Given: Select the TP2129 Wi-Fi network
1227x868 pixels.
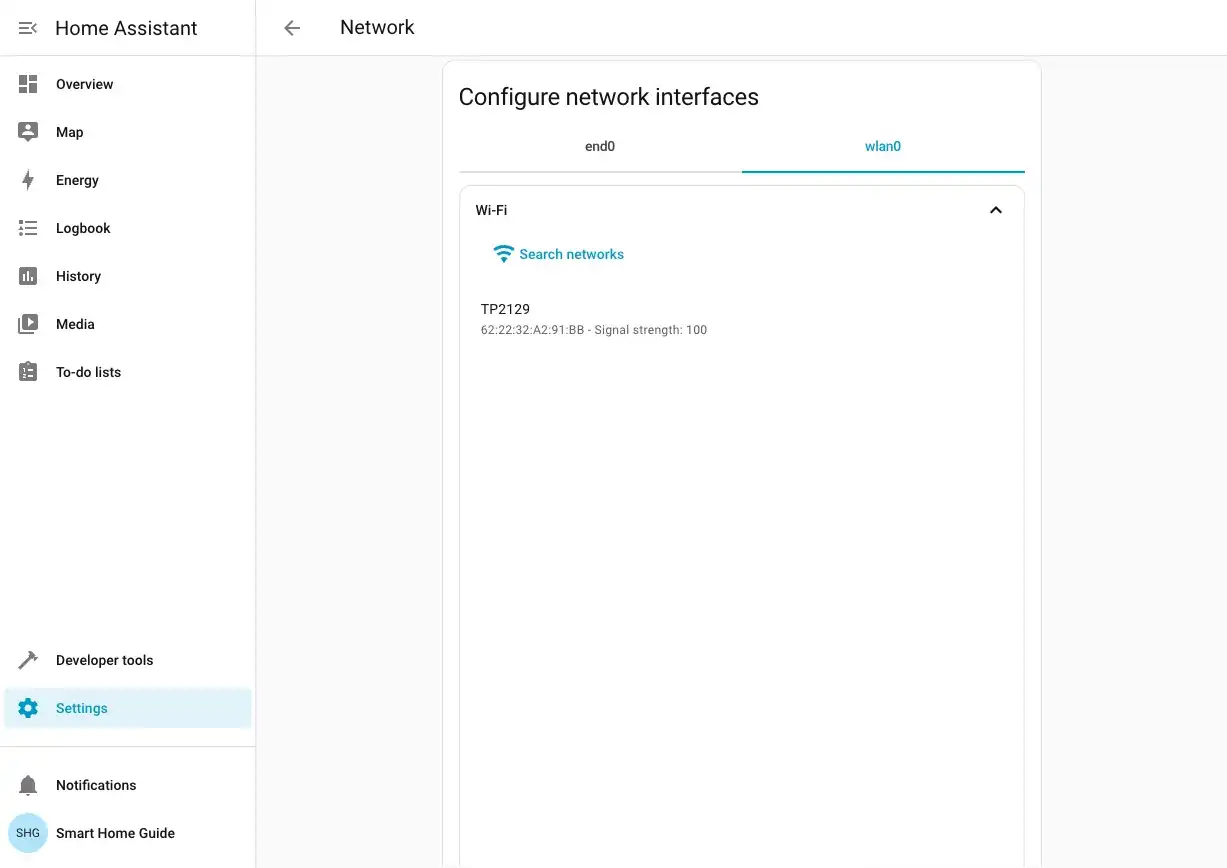Looking at the screenshot, I should coord(741,319).
